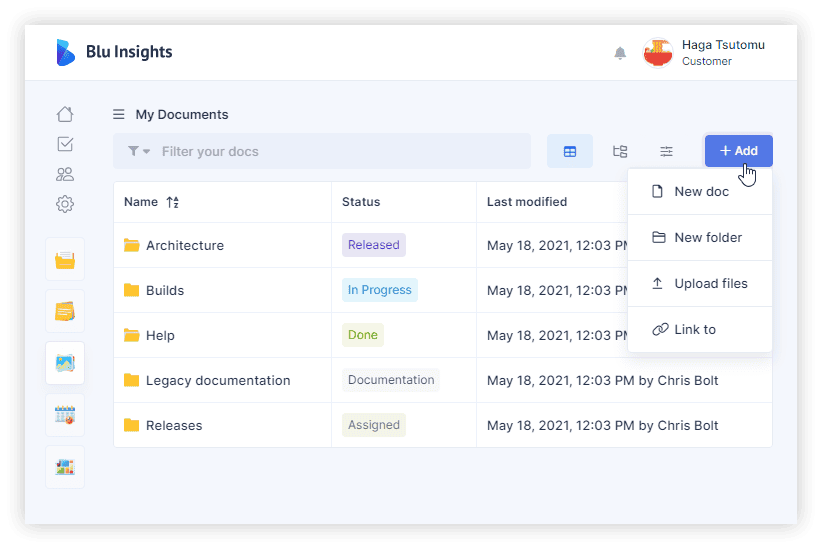This screenshot has height=549, width=822.
Task: Click the Assigned status badge
Action: click(374, 425)
